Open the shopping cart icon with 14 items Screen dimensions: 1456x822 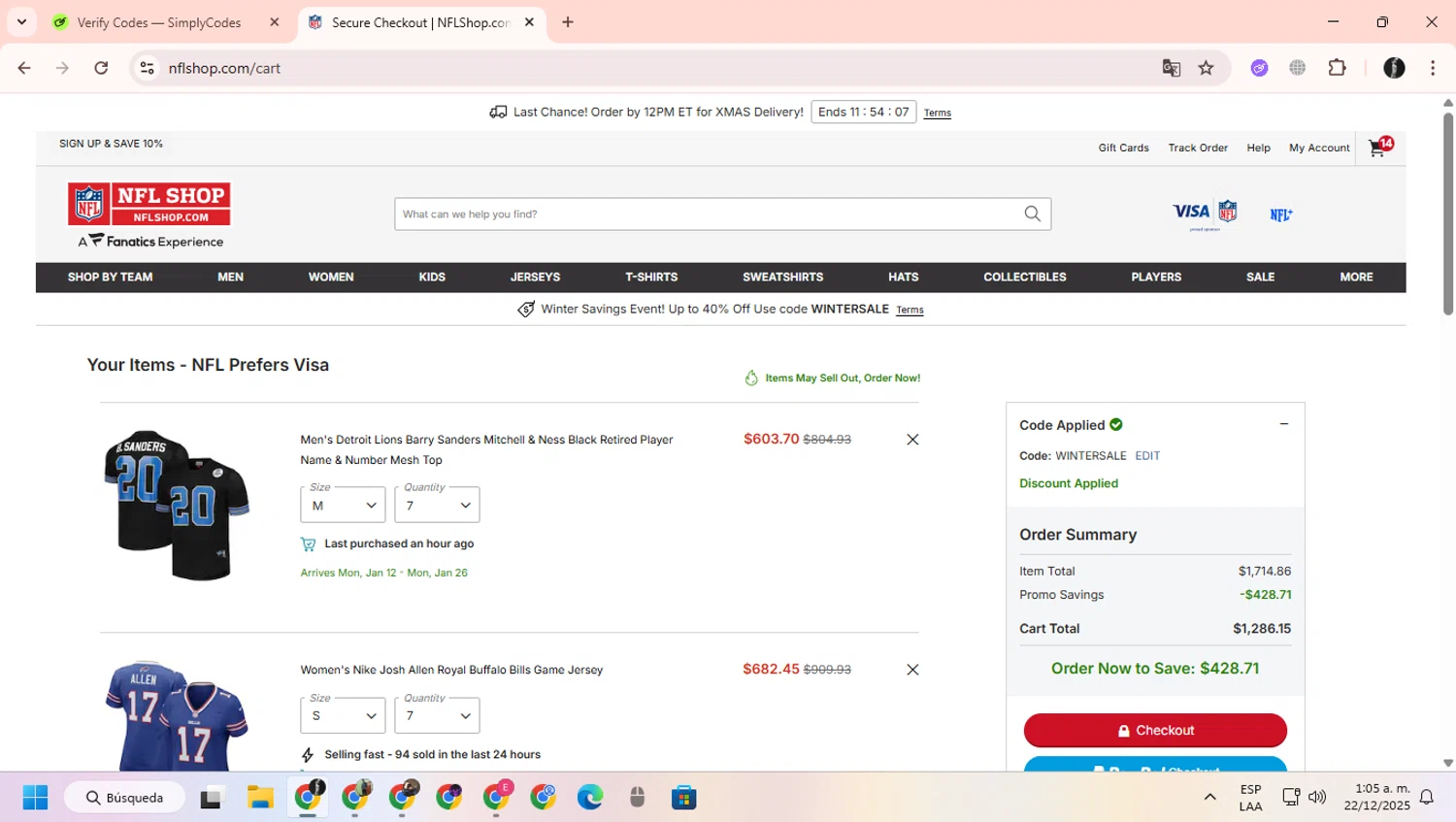click(x=1379, y=147)
